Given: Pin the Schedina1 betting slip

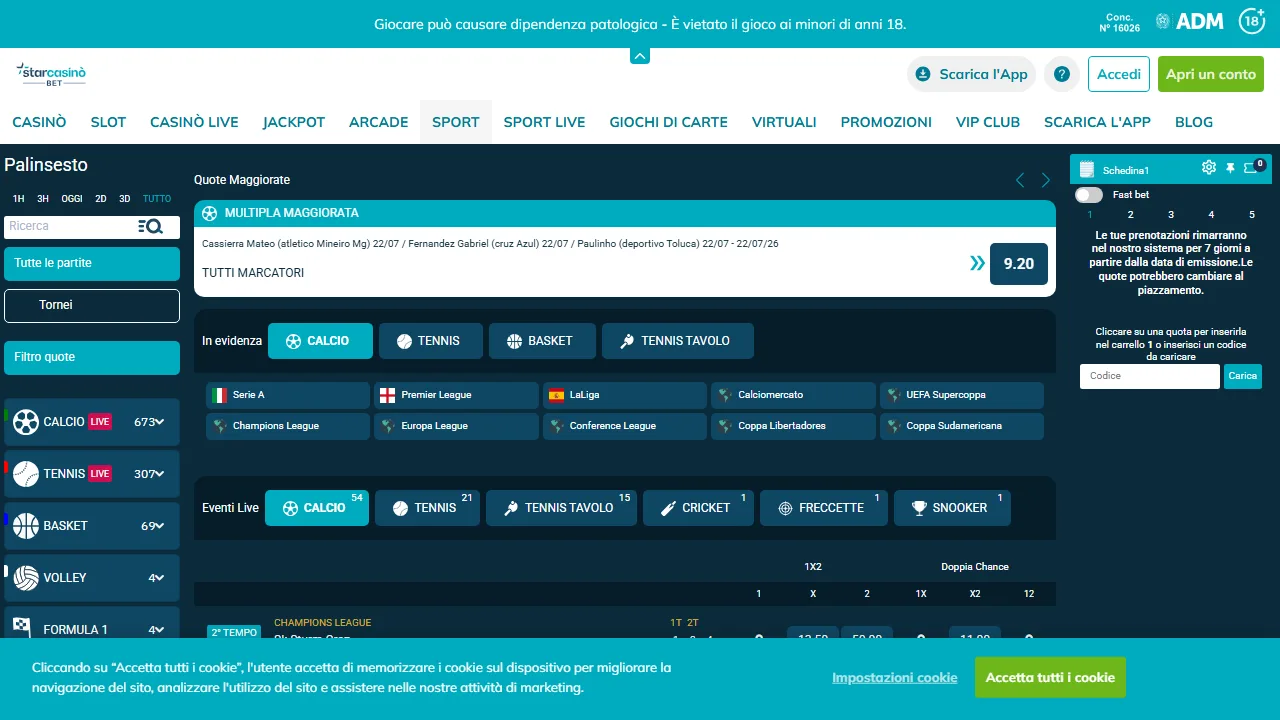Looking at the screenshot, I should pos(1231,168).
